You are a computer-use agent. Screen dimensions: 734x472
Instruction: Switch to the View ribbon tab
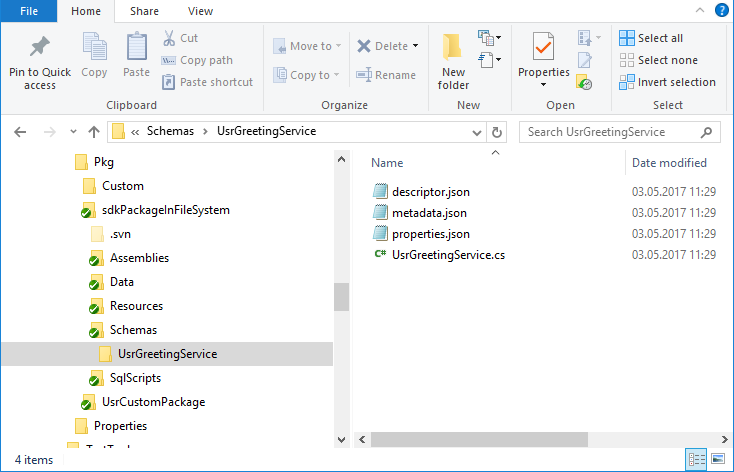tap(200, 11)
